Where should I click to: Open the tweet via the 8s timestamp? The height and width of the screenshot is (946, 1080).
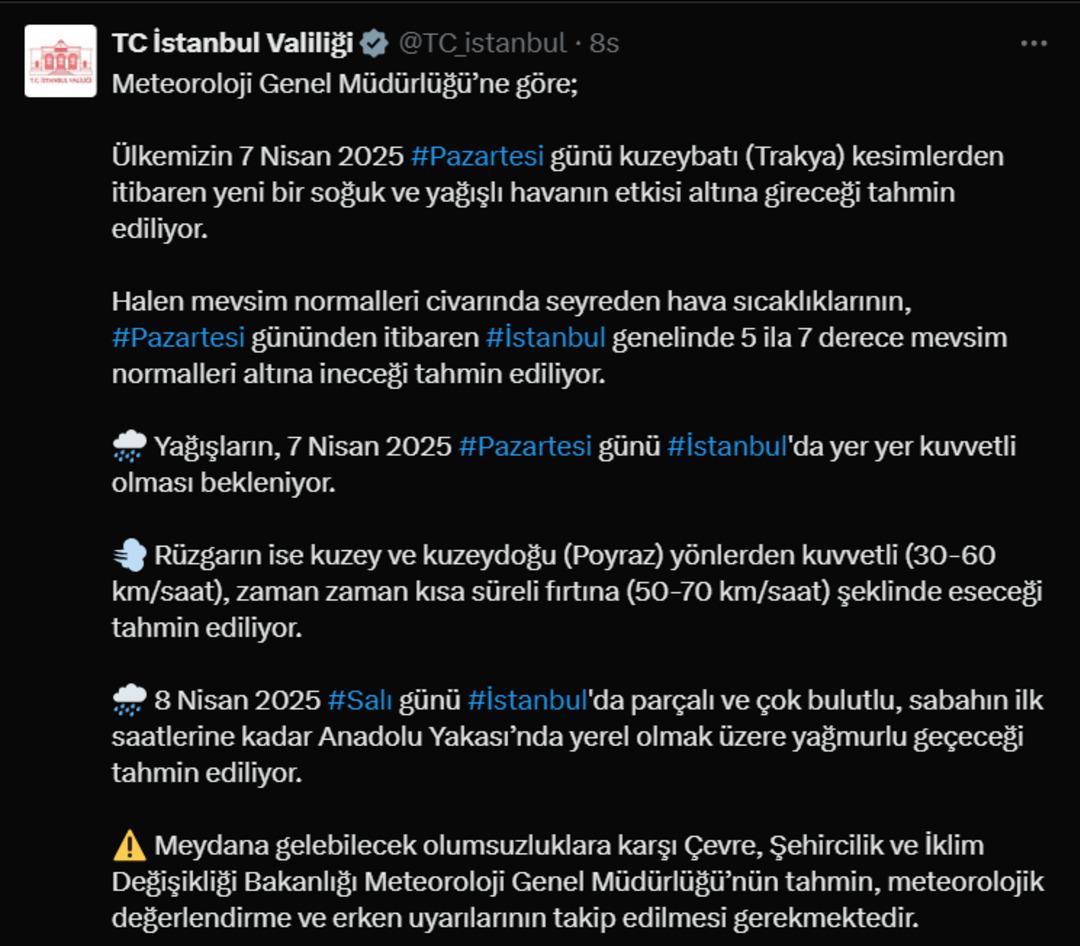click(x=605, y=44)
